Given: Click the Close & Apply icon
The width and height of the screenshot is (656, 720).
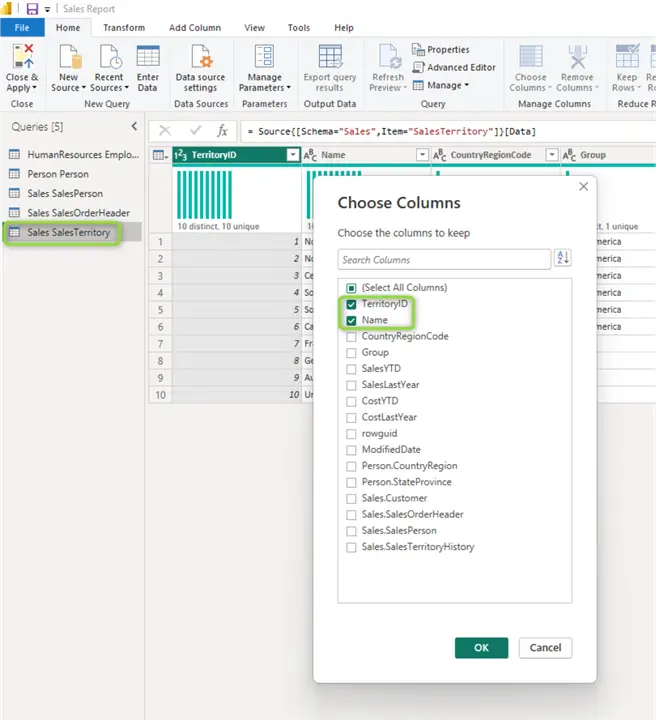Looking at the screenshot, I should pos(23,56).
